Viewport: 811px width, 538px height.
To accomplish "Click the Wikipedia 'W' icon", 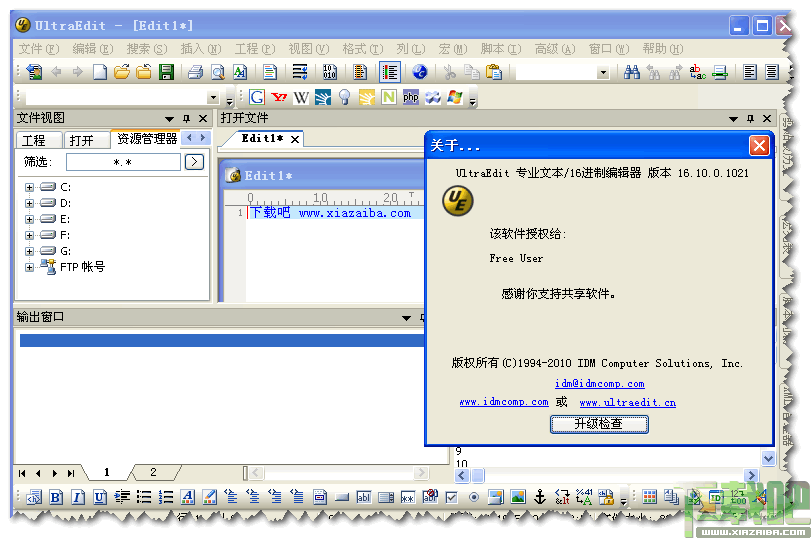I will [301, 97].
